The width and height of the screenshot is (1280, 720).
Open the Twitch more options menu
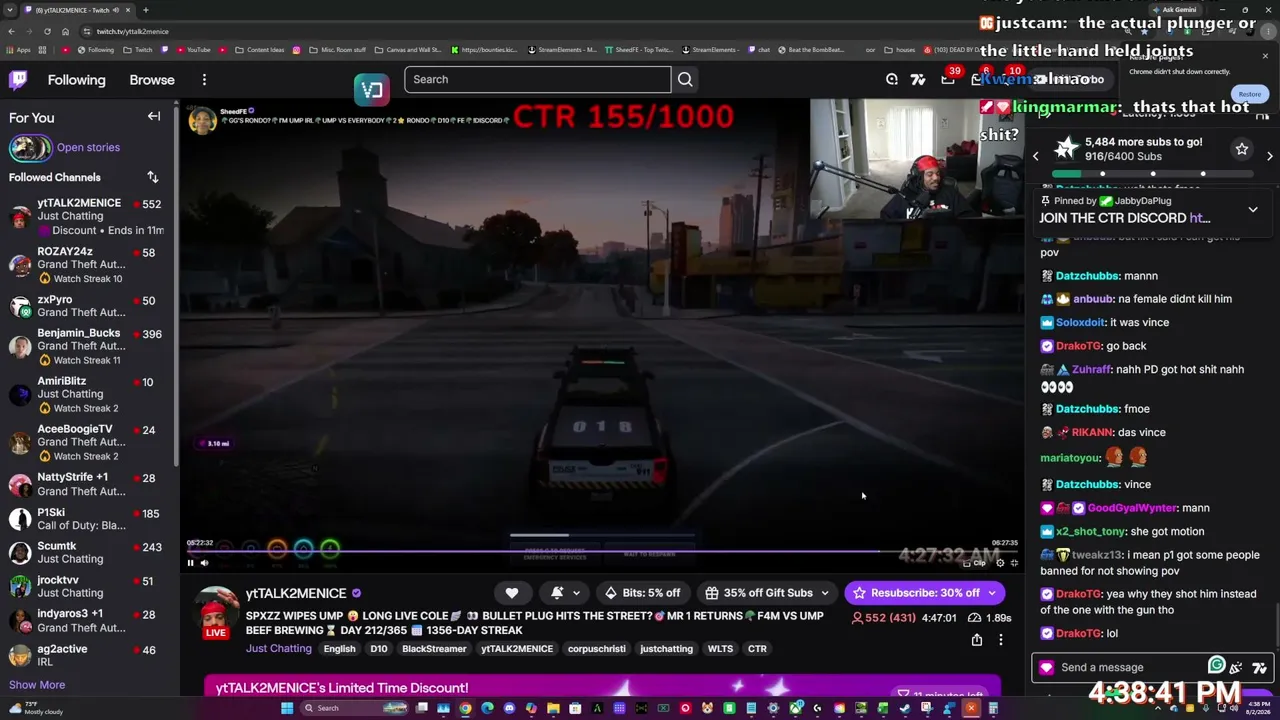click(204, 80)
